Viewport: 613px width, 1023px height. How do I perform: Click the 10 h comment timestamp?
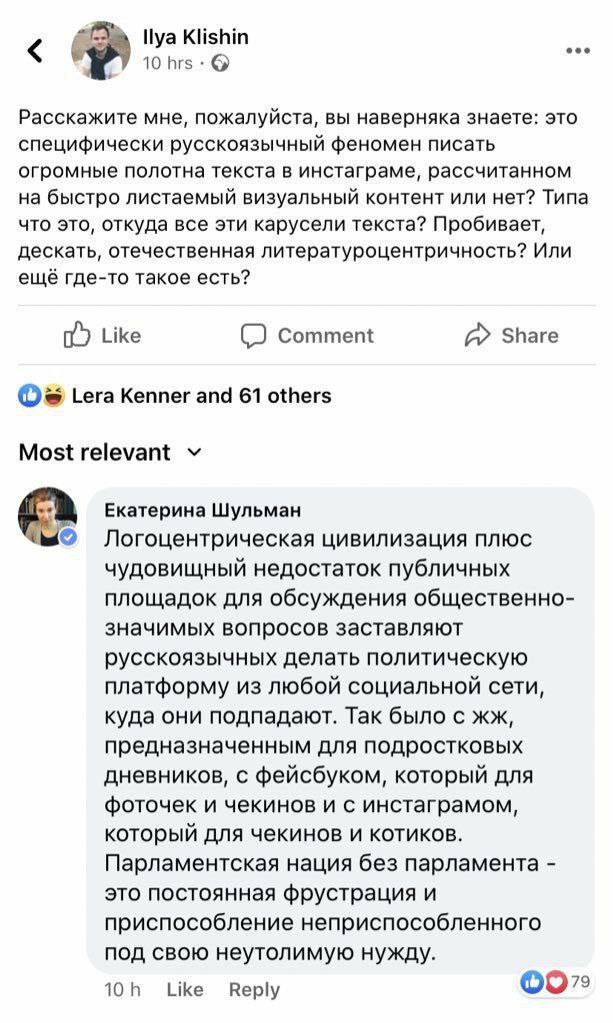(122, 989)
